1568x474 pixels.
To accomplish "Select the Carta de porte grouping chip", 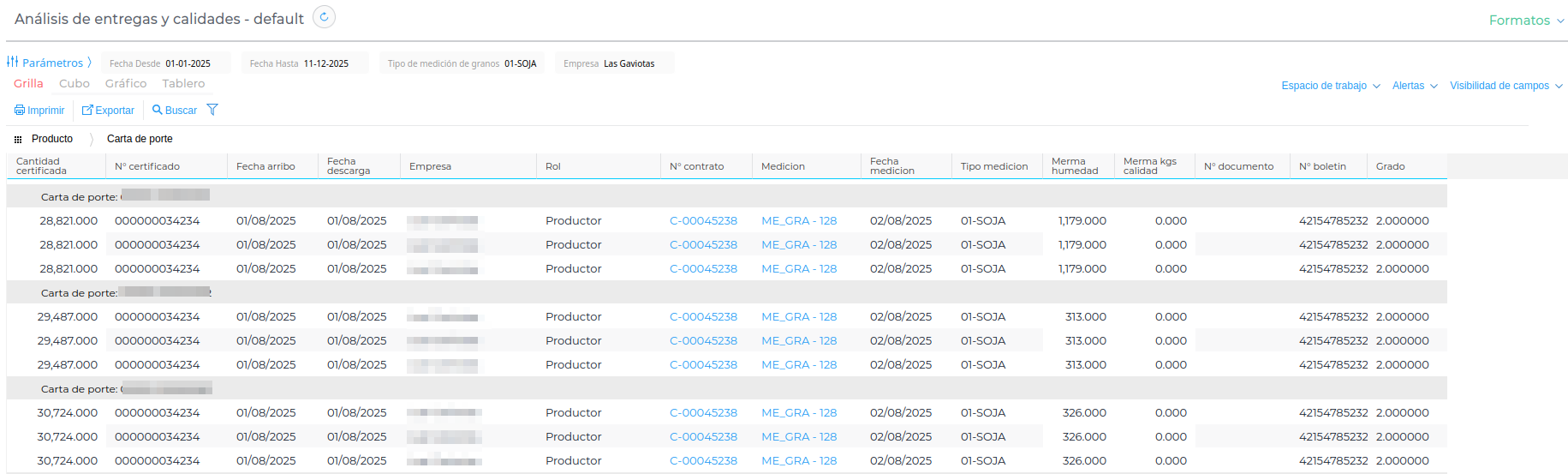I will coord(140,139).
